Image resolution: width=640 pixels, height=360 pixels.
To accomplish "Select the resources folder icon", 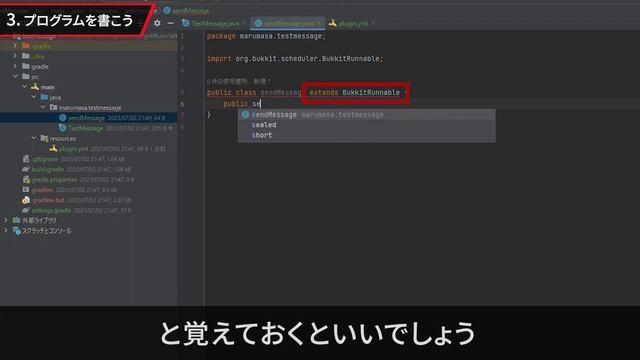I will click(44, 138).
